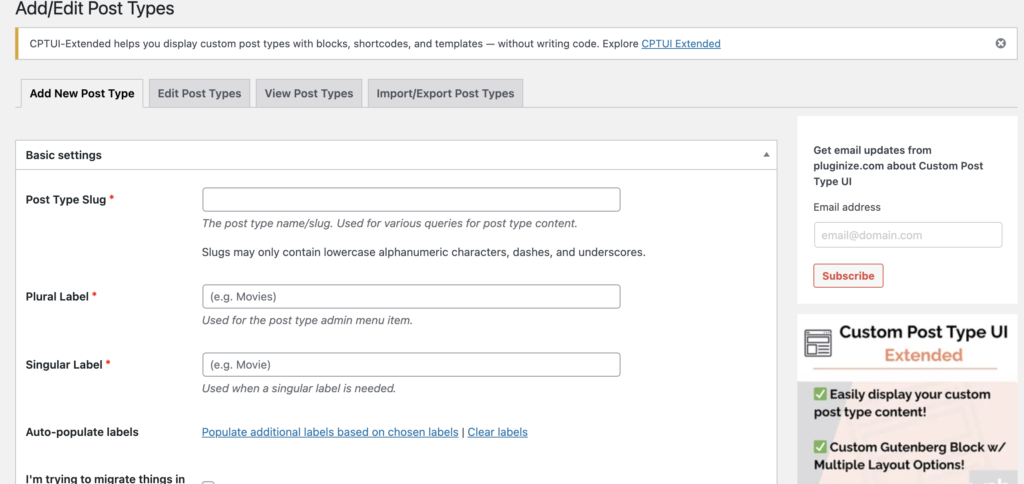Click the Email address input field

click(x=907, y=235)
